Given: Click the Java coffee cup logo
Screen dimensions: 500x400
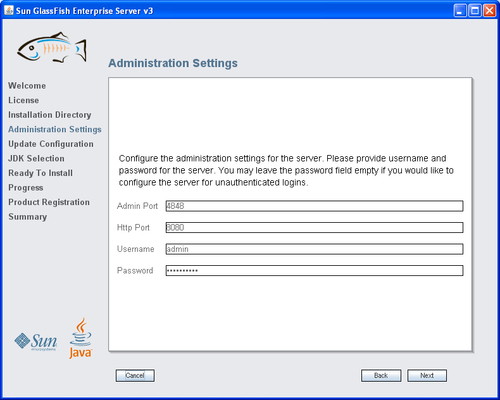Looking at the screenshot, I should click(81, 338).
